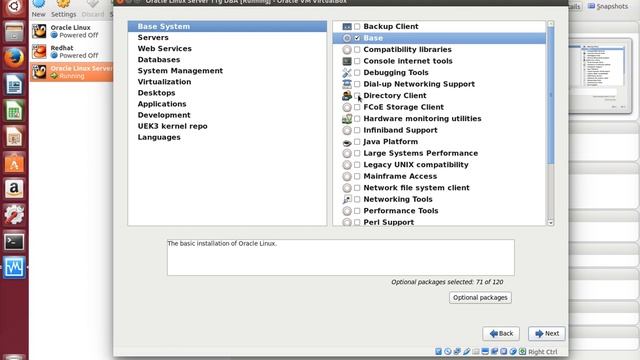Click the Hardware monitoring utilities icon
The image size is (640, 360).
click(347, 119)
